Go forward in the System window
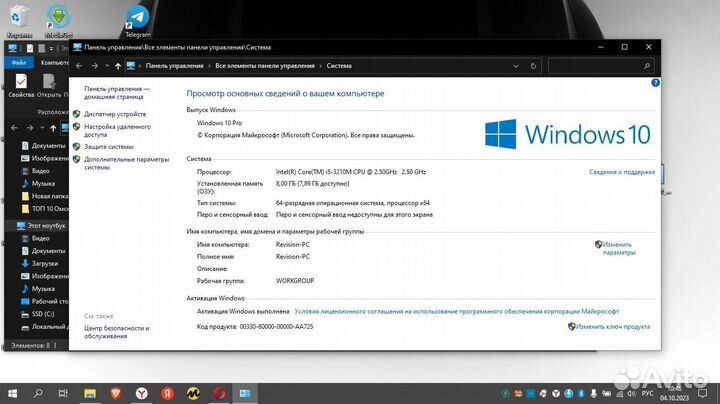This screenshot has height=404, width=720. point(95,66)
